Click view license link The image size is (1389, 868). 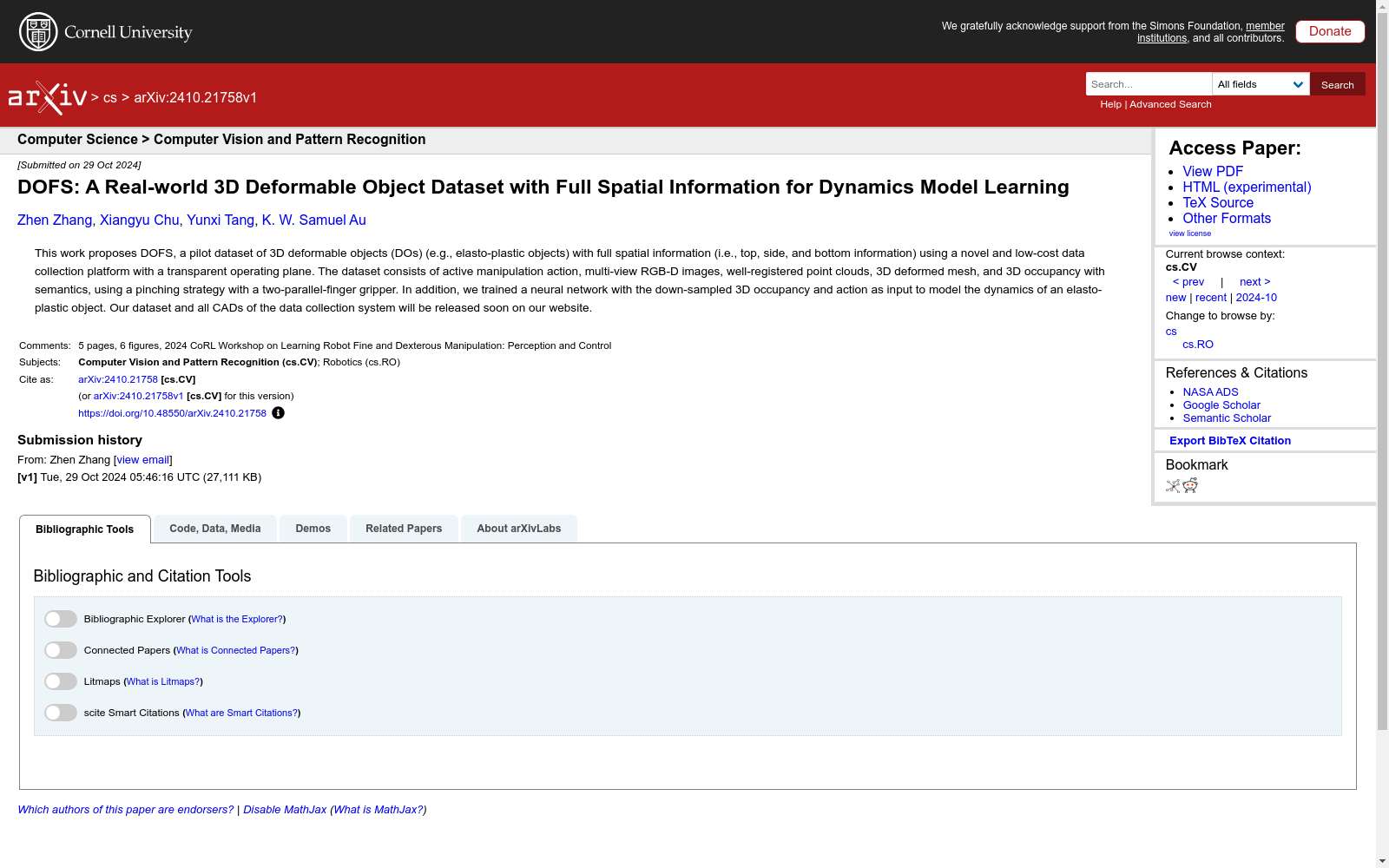[1190, 233]
